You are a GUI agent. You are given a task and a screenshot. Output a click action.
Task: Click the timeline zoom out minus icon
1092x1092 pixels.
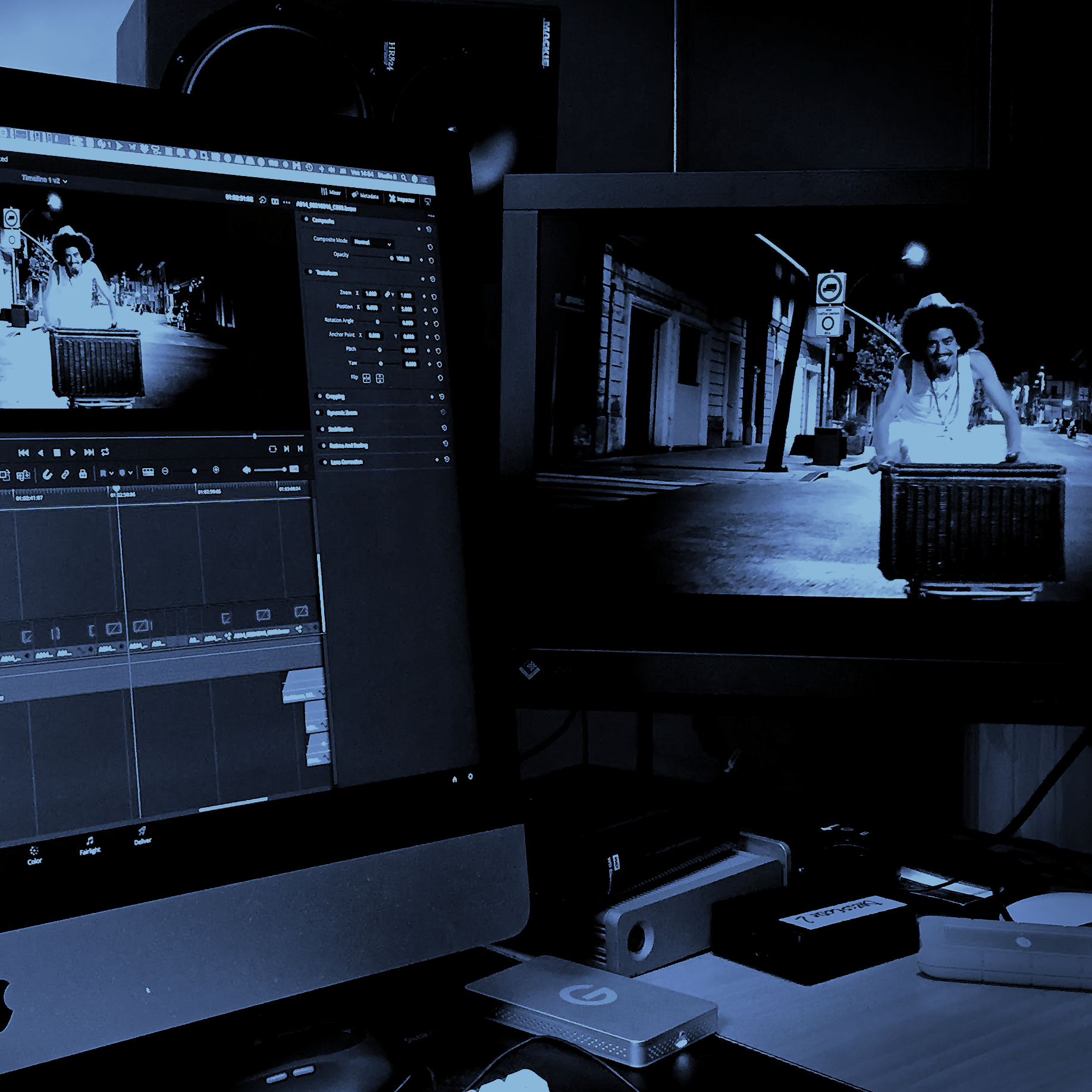[165, 471]
